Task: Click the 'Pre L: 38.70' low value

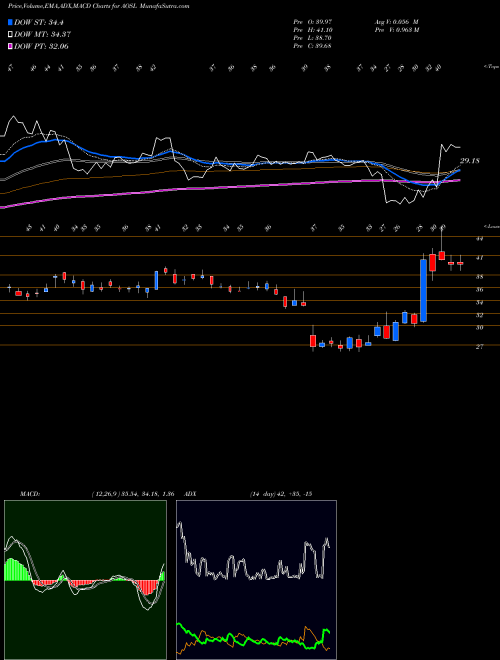Action: (x=313, y=38)
